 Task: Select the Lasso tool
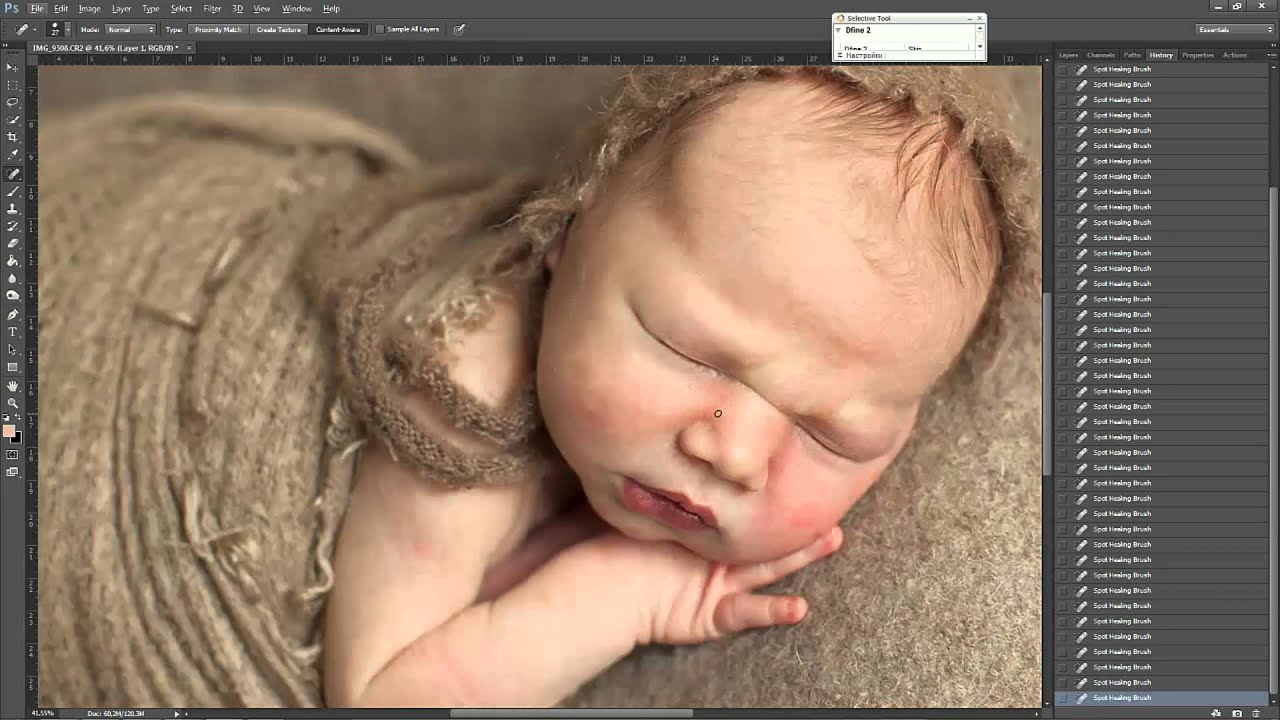[13, 102]
